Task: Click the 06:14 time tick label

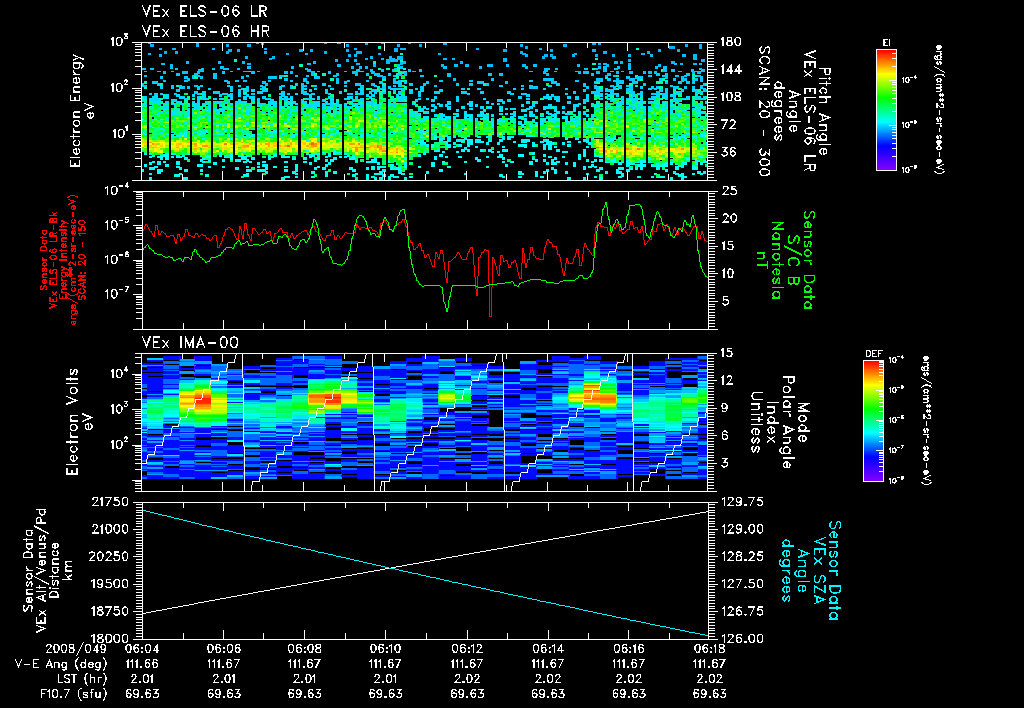Action: click(547, 649)
